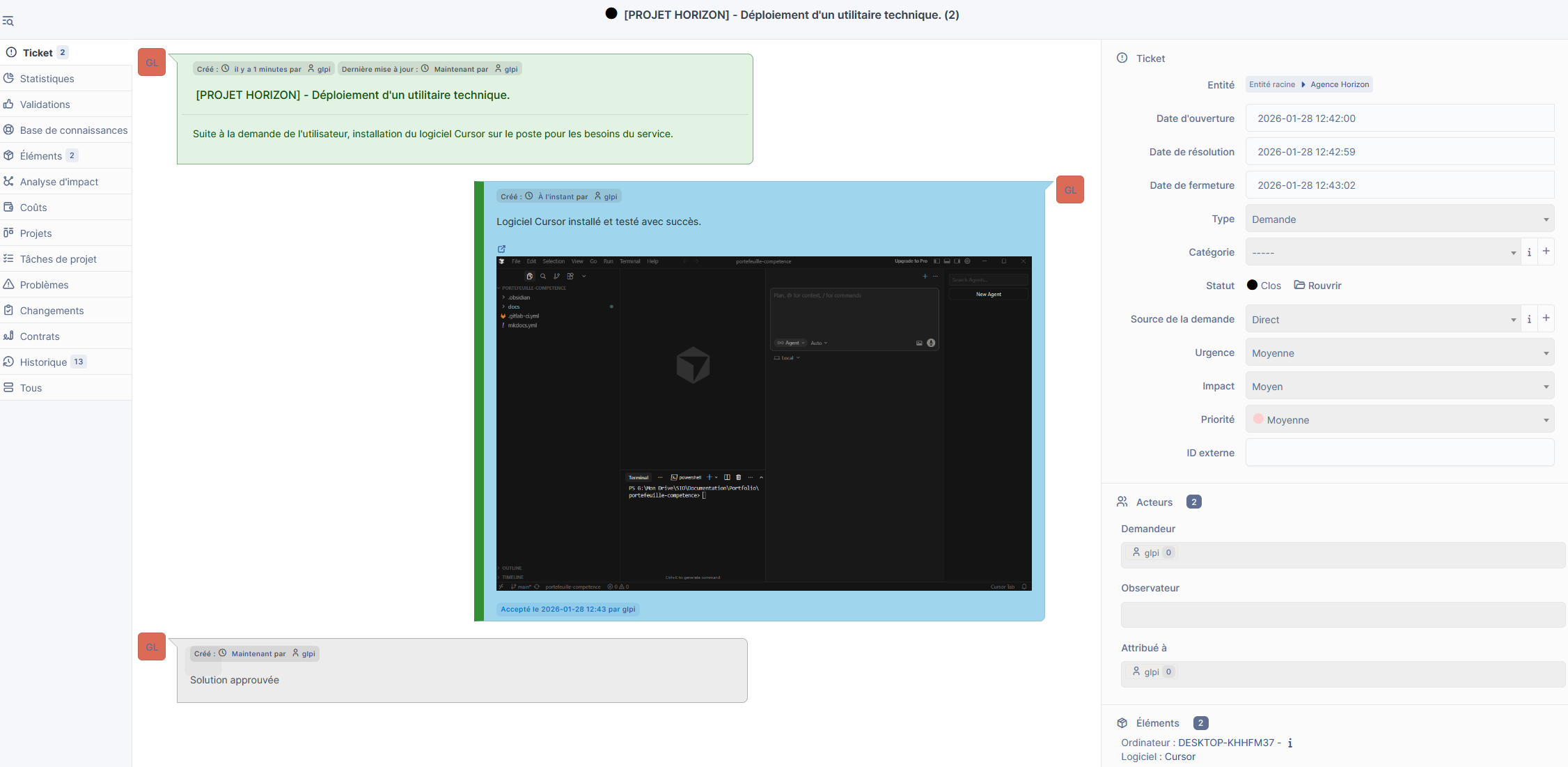Open the Impact dropdown showing Moyen
The image size is (1568, 767).
coord(1400,387)
